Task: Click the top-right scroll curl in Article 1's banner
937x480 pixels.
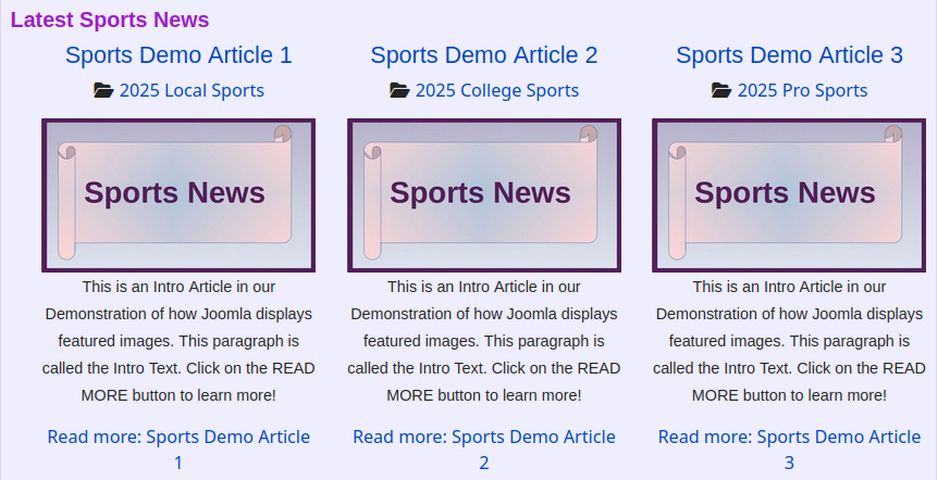Action: coord(282,134)
